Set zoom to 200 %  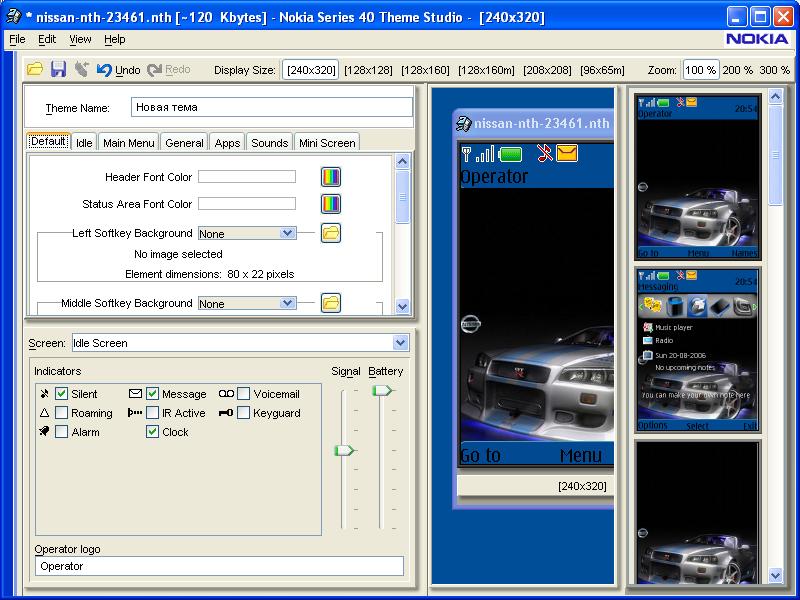pyautogui.click(x=737, y=70)
